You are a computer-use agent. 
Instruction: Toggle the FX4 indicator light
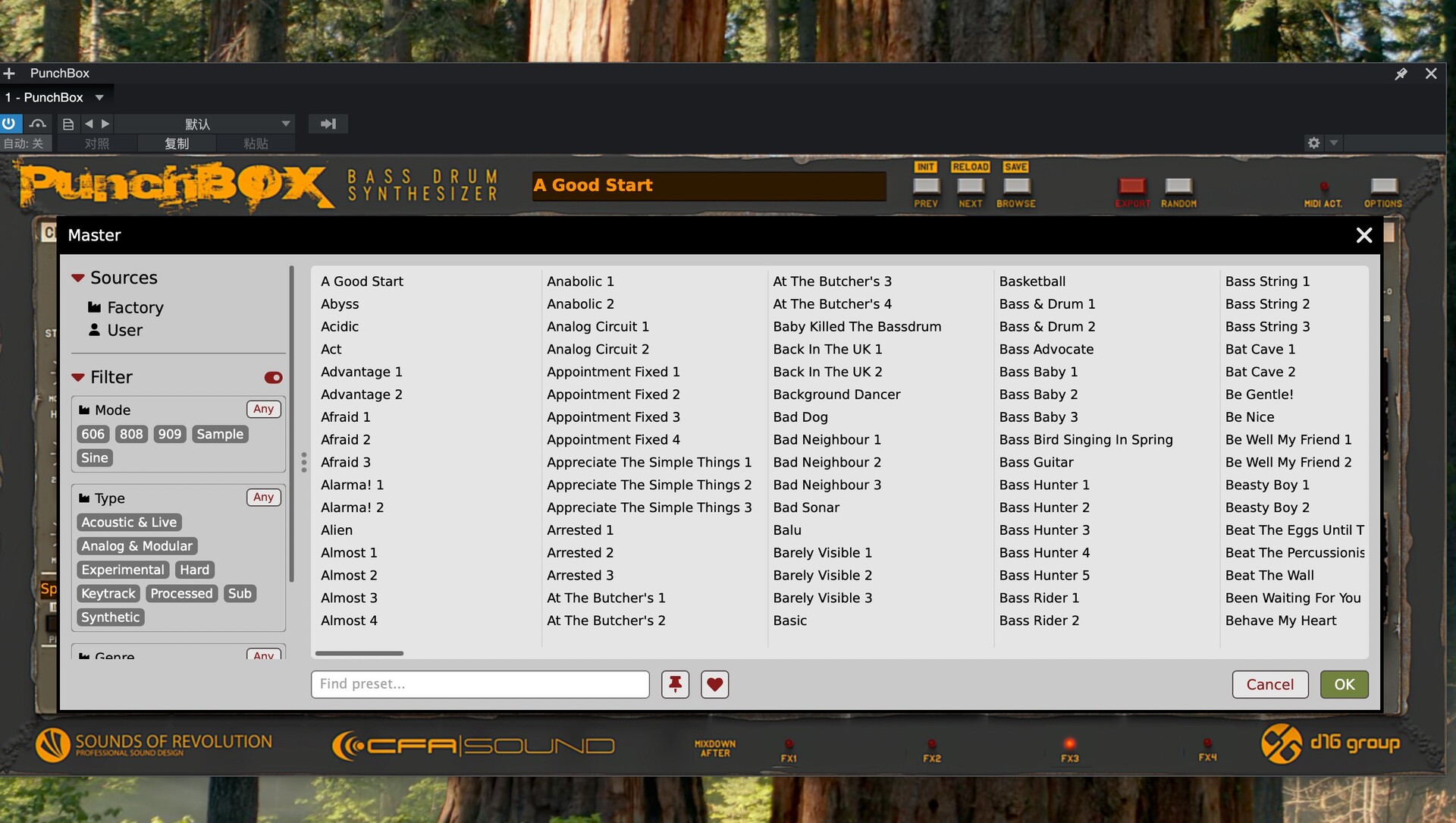click(x=1207, y=744)
